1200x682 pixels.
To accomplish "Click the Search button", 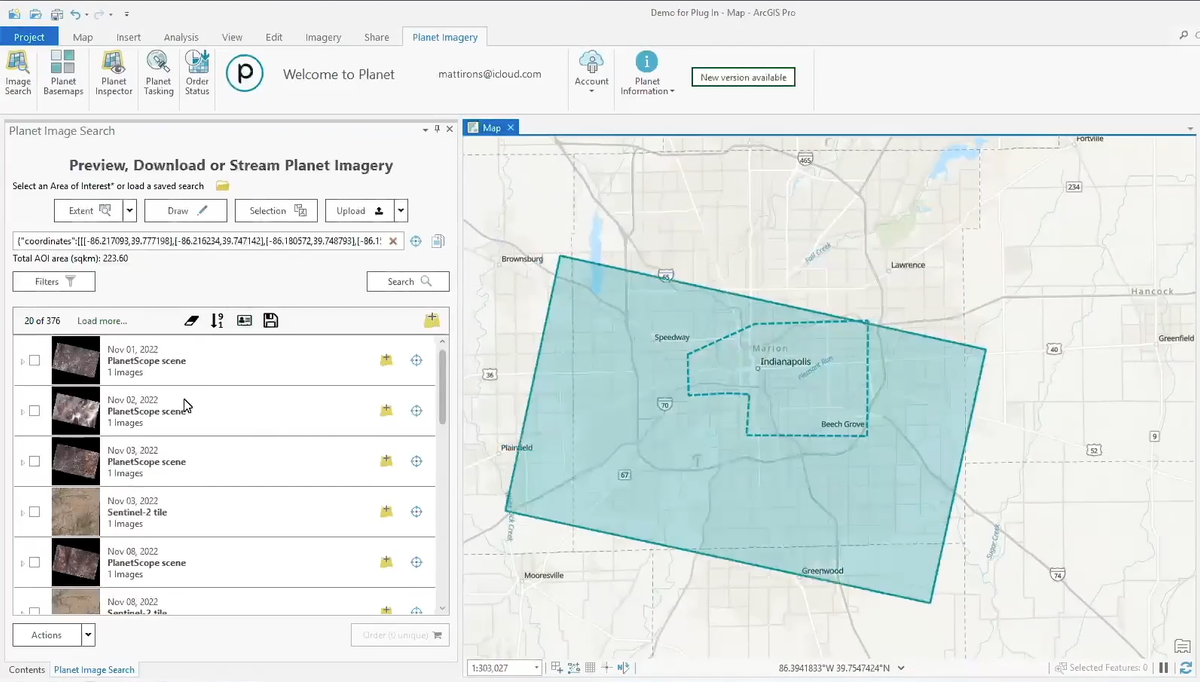I will click(x=408, y=282).
